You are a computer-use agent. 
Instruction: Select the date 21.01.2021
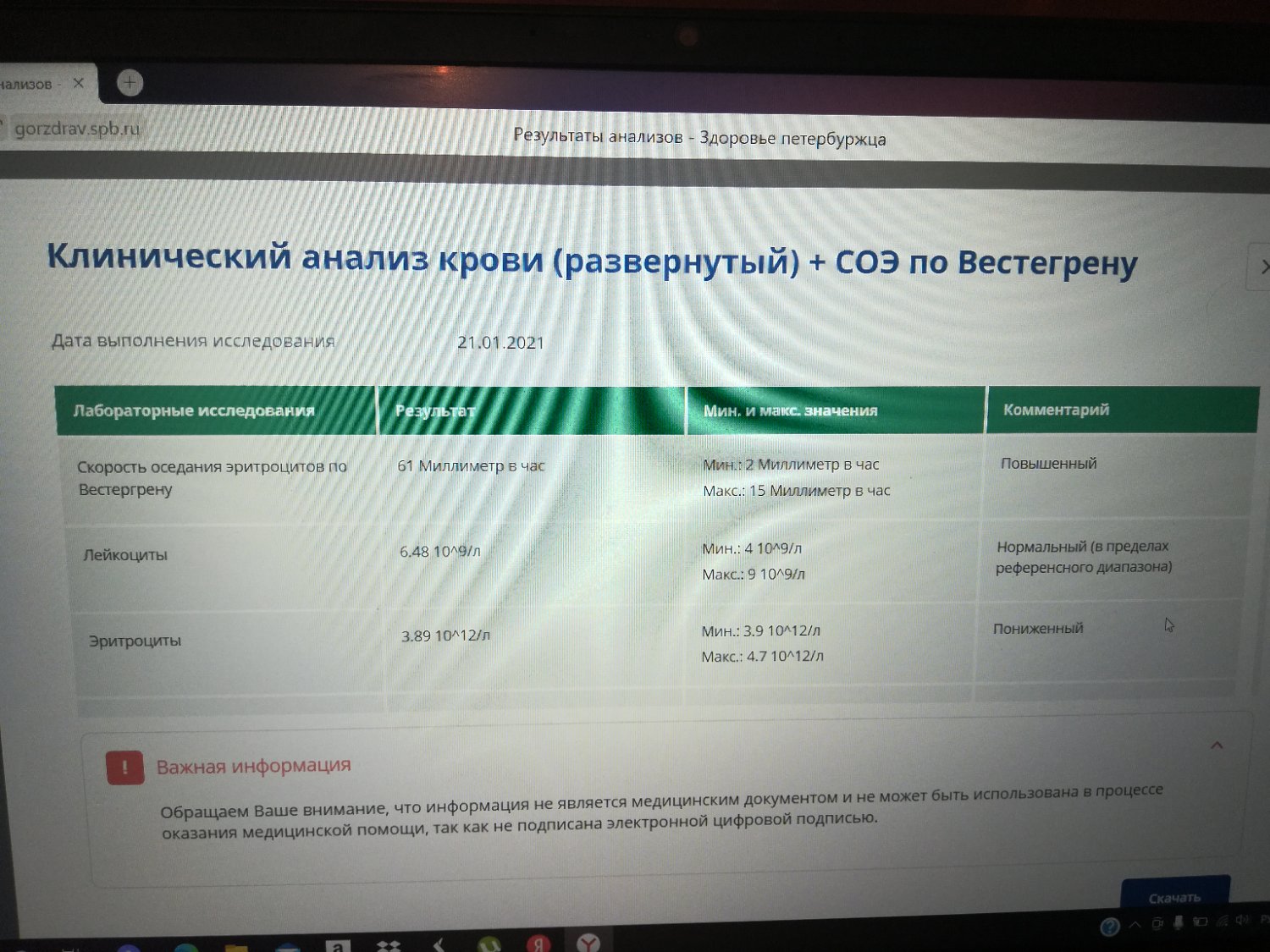pos(500,343)
